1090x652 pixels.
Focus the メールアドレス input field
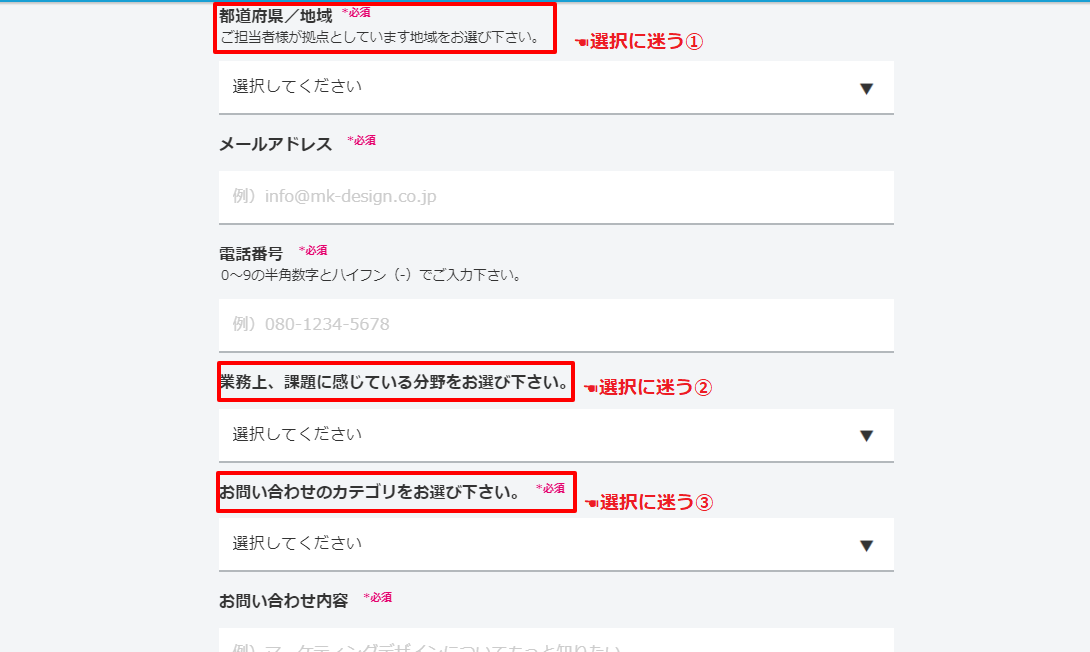556,197
